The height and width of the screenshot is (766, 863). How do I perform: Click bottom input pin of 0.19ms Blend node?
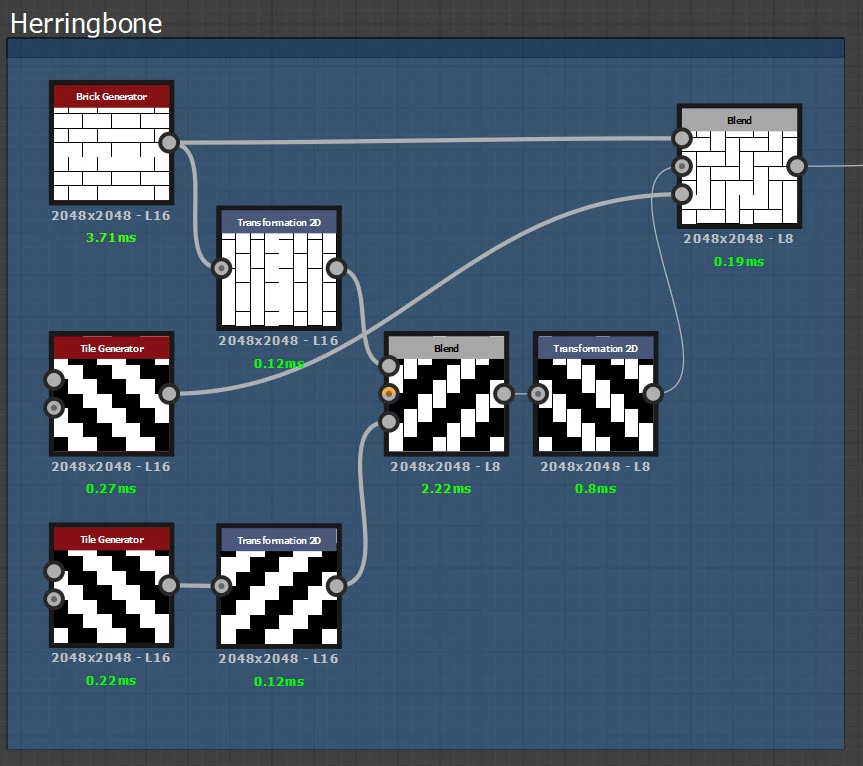coord(682,194)
